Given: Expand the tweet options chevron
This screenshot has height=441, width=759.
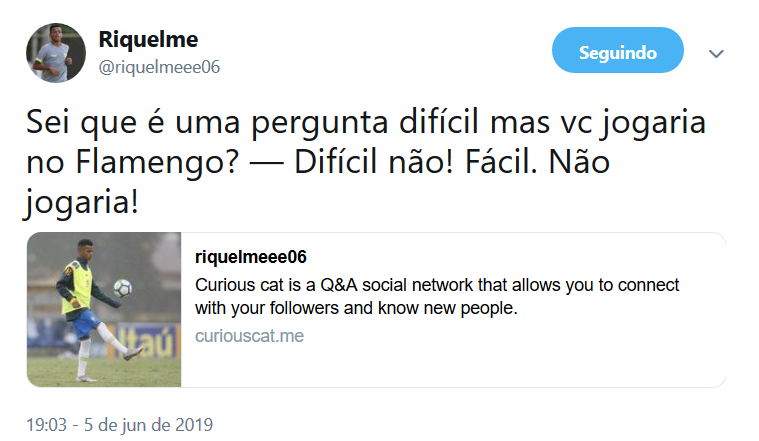Looking at the screenshot, I should (716, 53).
